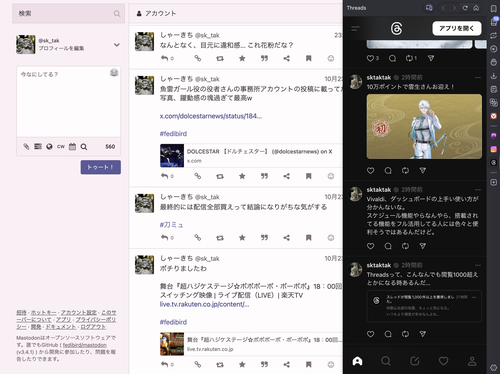Quote the 最終的には配信全部買え post
This screenshot has width=500, height=374.
coord(264,238)
